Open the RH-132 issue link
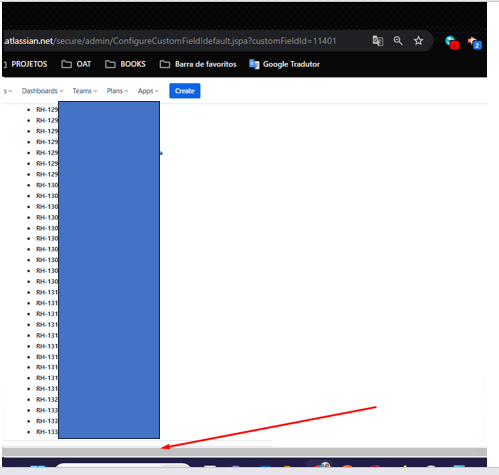The width and height of the screenshot is (499, 475). pos(47,399)
